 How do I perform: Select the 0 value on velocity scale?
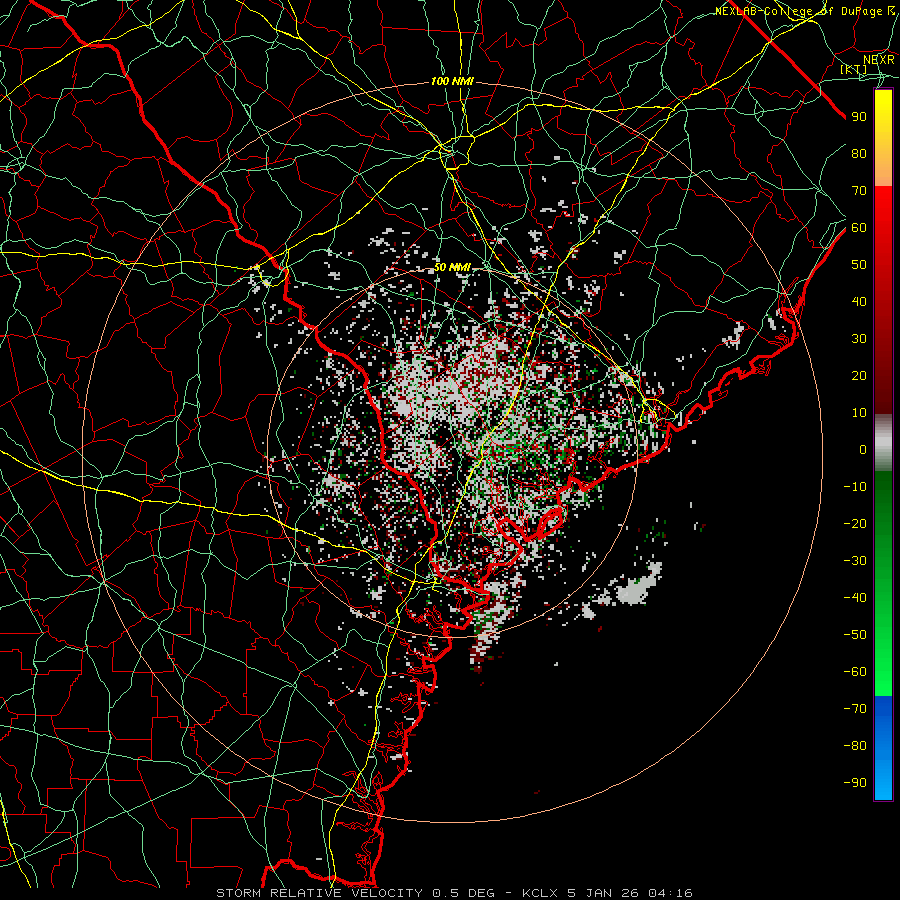point(863,450)
